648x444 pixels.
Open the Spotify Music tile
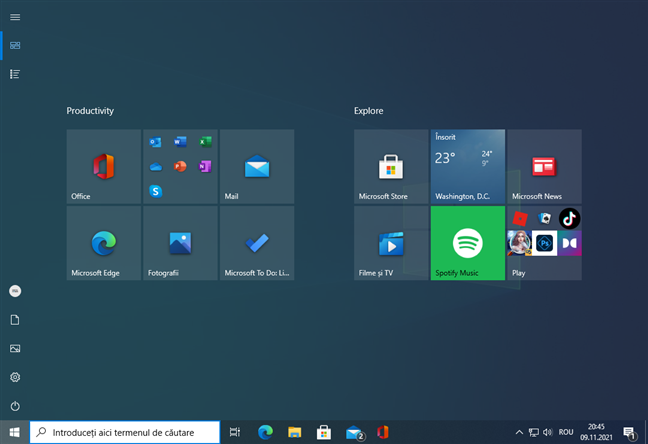pos(467,243)
